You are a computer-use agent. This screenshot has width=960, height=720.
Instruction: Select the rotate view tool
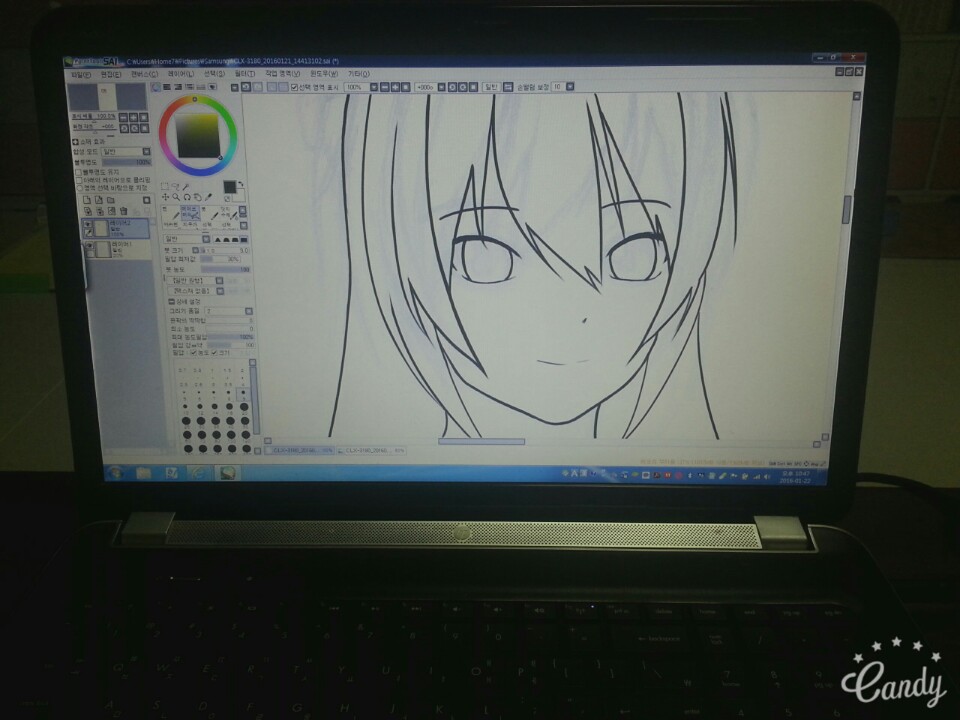coord(187,197)
